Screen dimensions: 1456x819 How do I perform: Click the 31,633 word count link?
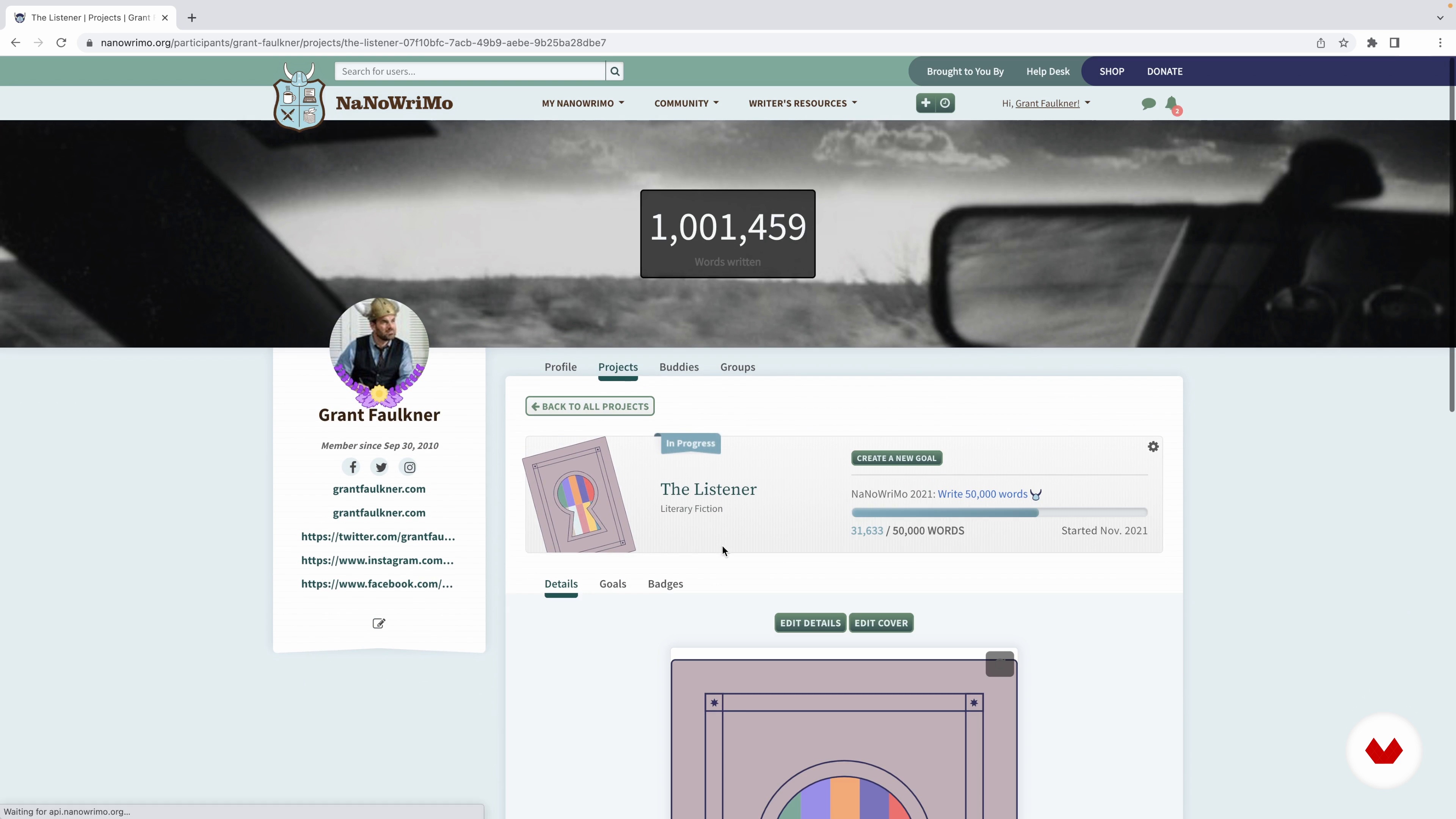pyautogui.click(x=866, y=531)
